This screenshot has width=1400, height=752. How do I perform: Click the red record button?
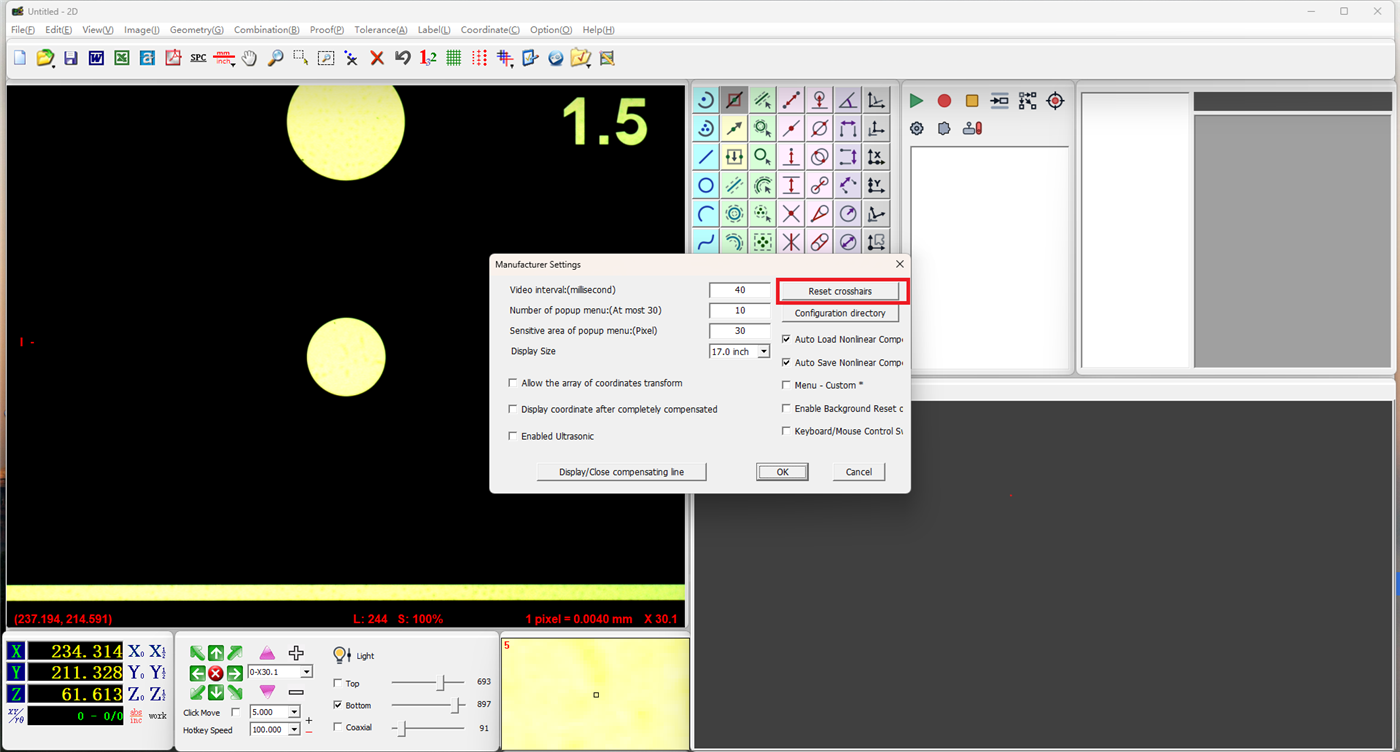(x=944, y=101)
